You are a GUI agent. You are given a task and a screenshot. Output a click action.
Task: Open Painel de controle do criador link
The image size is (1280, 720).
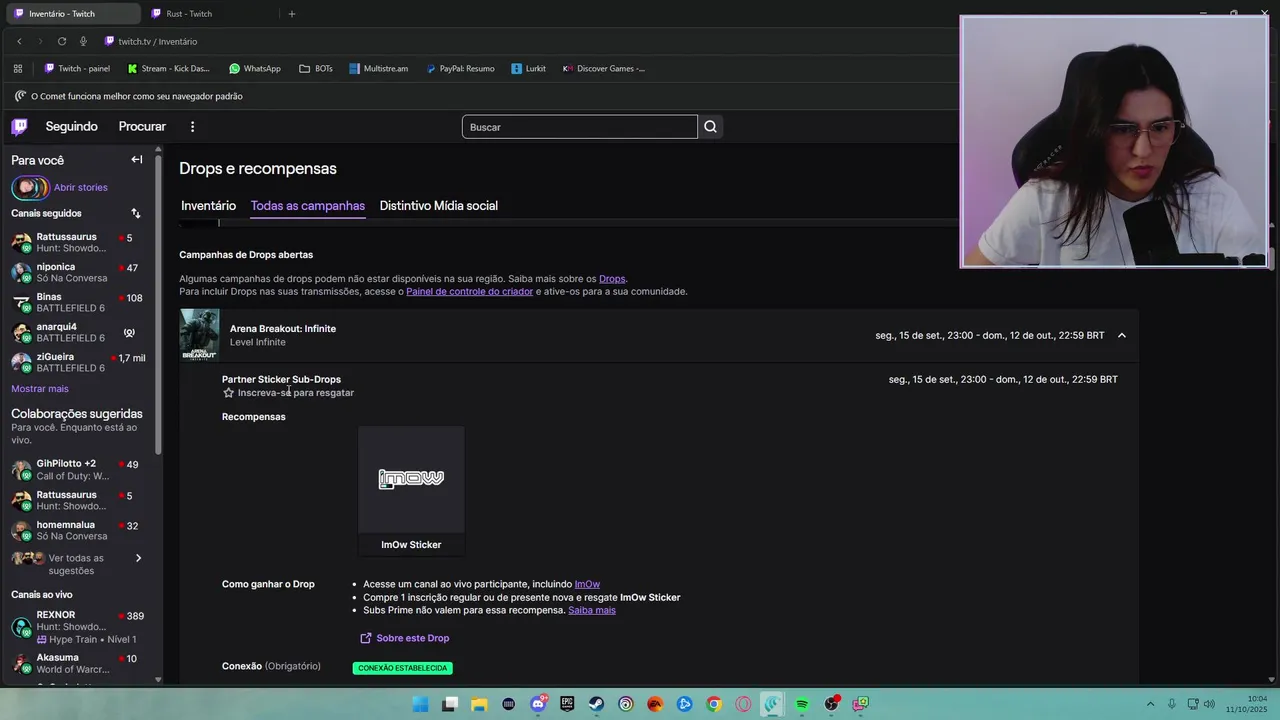[469, 292]
